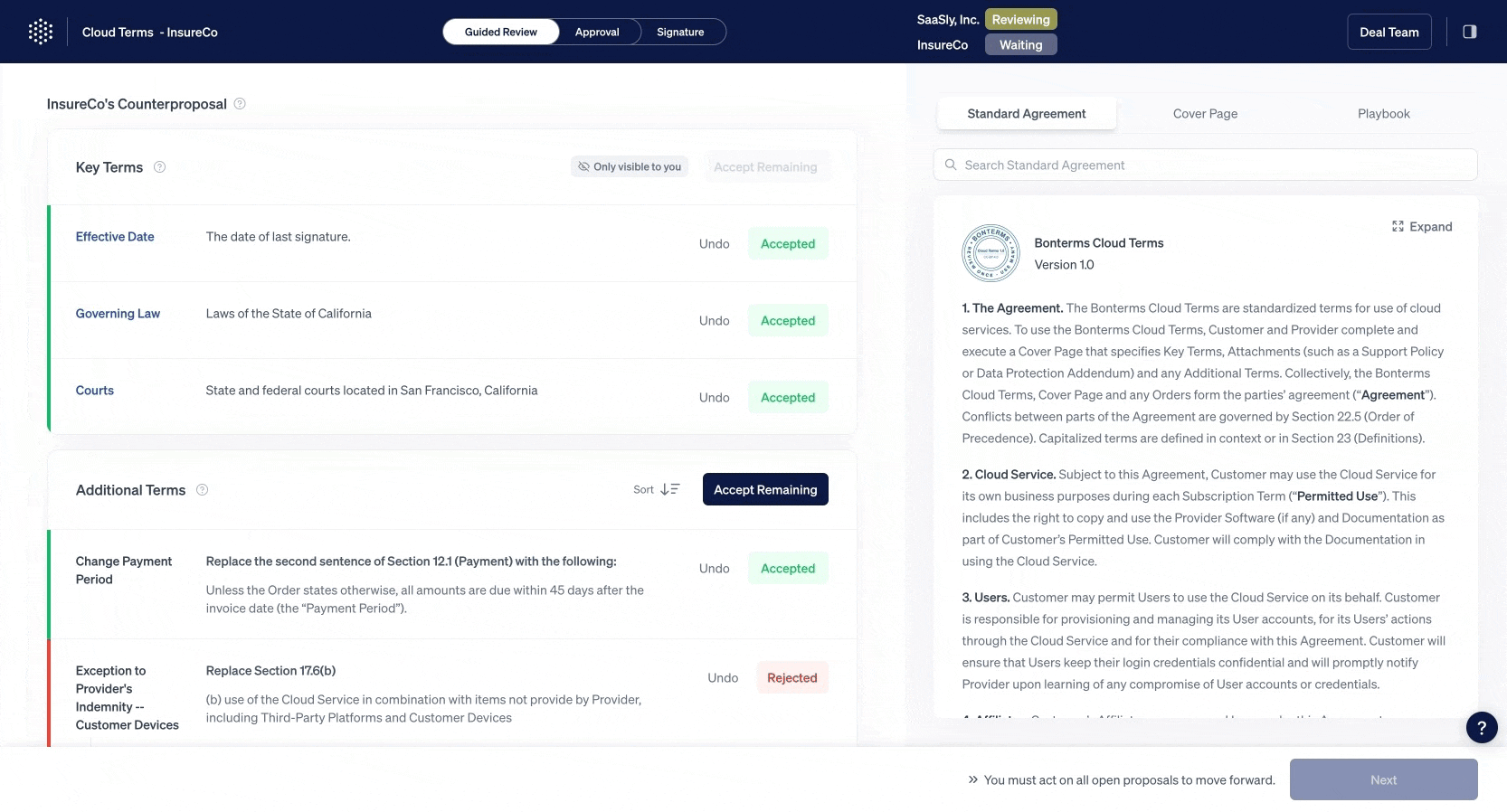Click the Bonterms seal logo
Viewport: 1507px width, 812px height.
(x=990, y=253)
